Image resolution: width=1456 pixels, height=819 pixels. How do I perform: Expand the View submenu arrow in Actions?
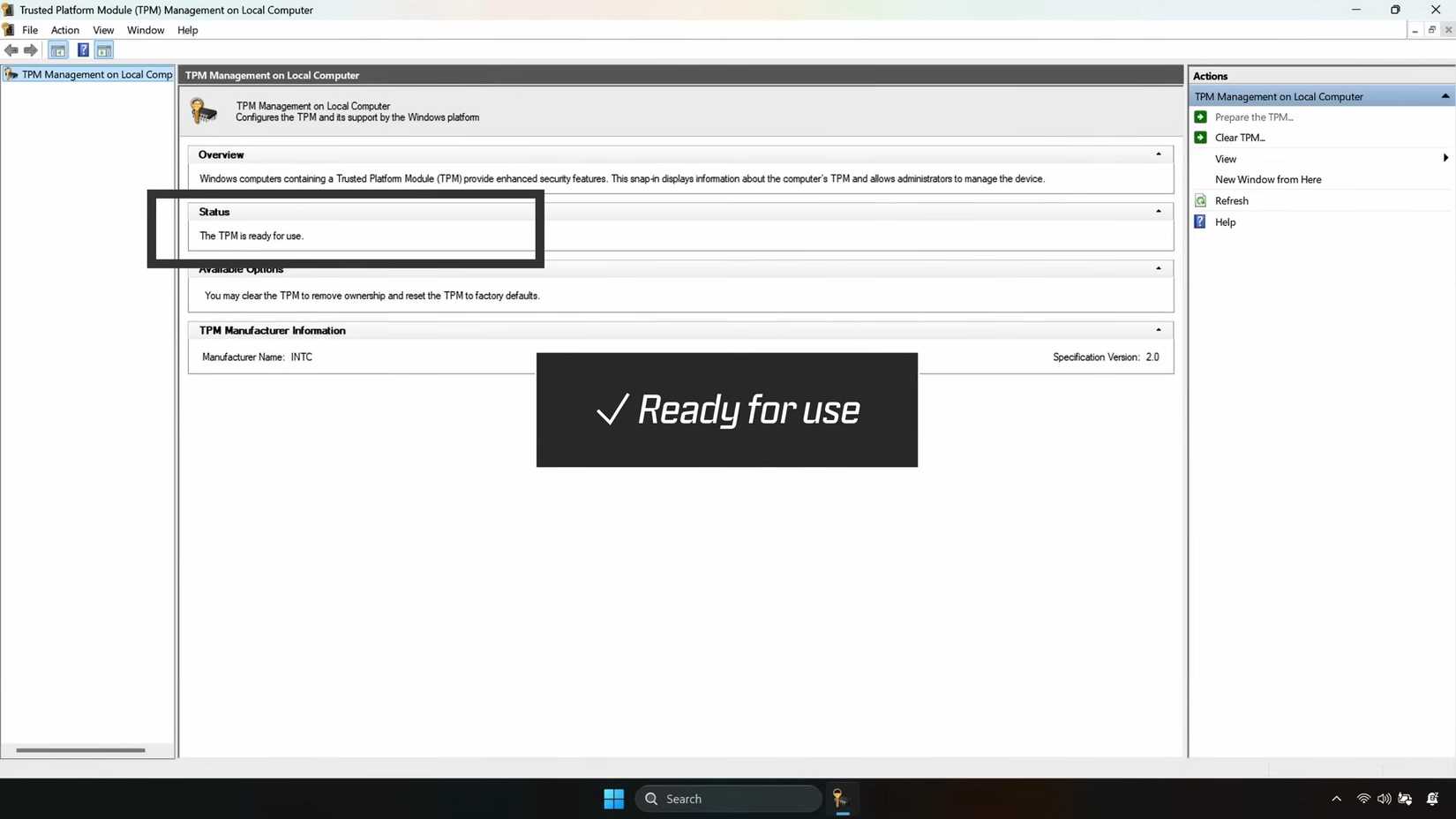tap(1445, 158)
